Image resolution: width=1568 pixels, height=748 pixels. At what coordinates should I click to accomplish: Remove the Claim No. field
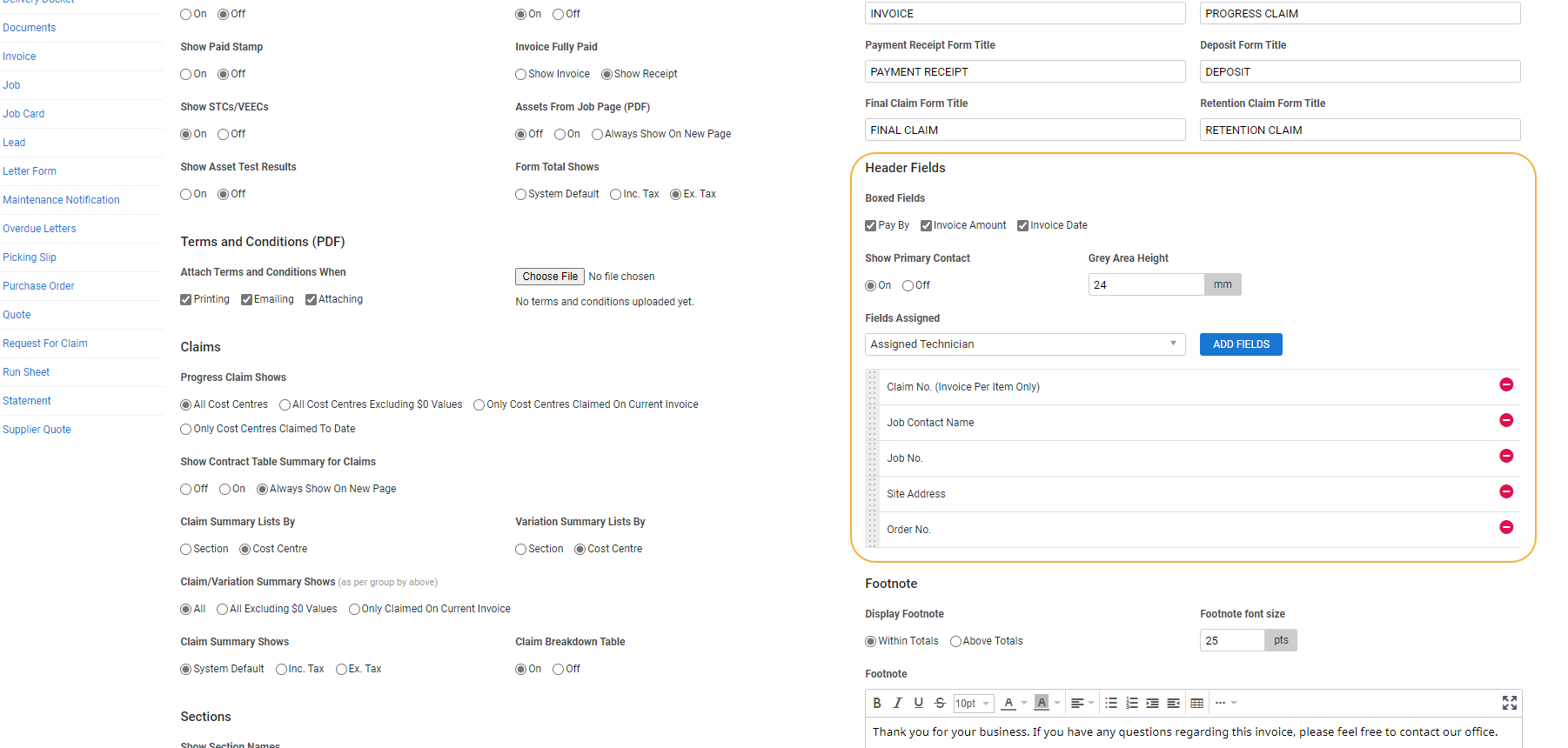click(x=1506, y=384)
